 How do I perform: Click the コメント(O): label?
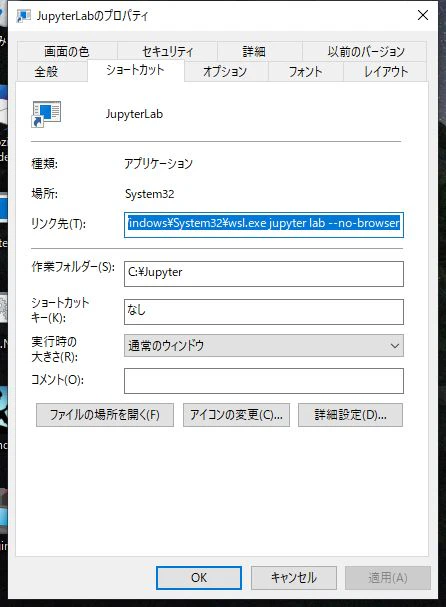tap(57, 380)
